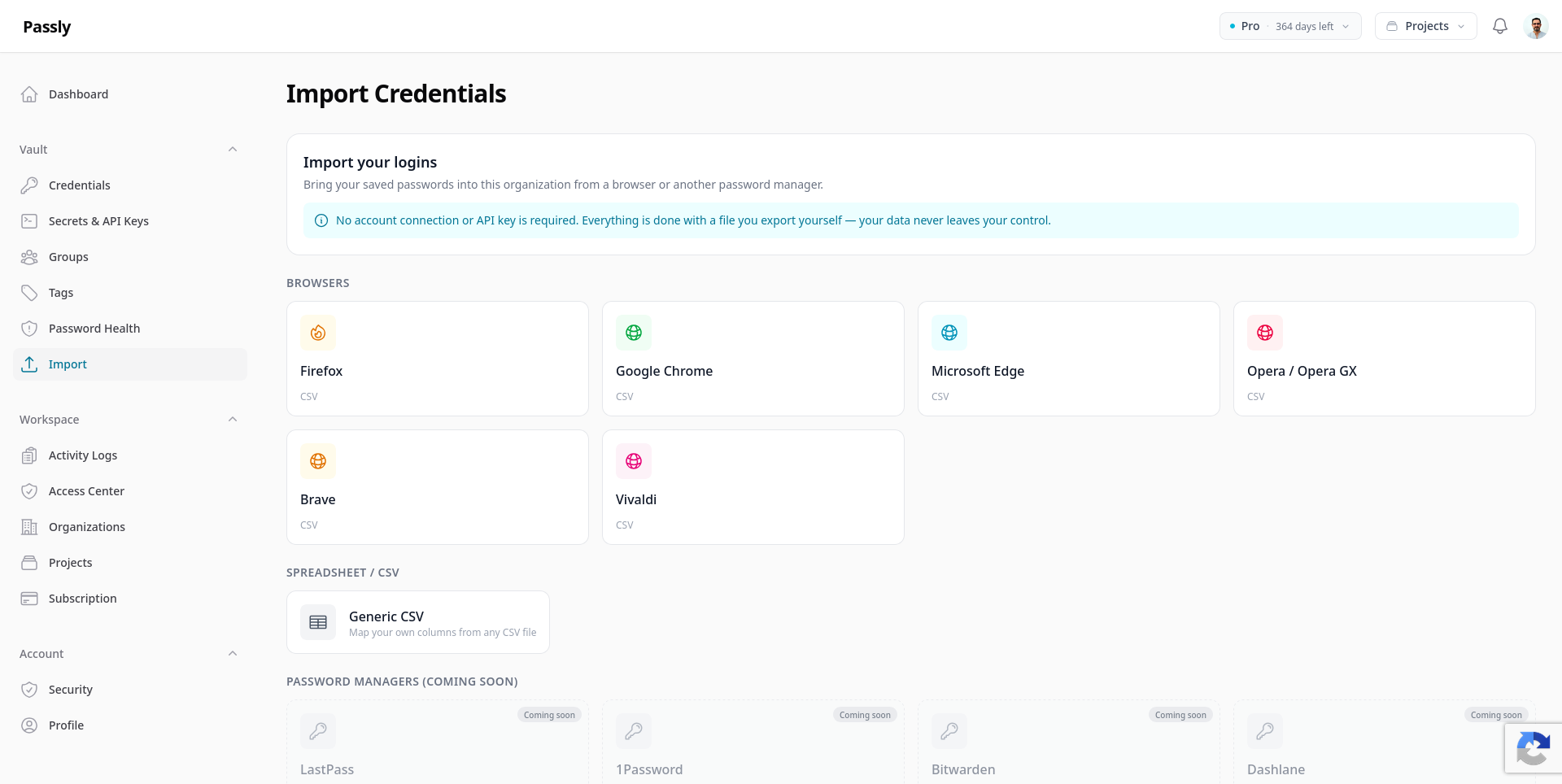Open Profile page
The height and width of the screenshot is (784, 1562).
[x=130, y=725]
